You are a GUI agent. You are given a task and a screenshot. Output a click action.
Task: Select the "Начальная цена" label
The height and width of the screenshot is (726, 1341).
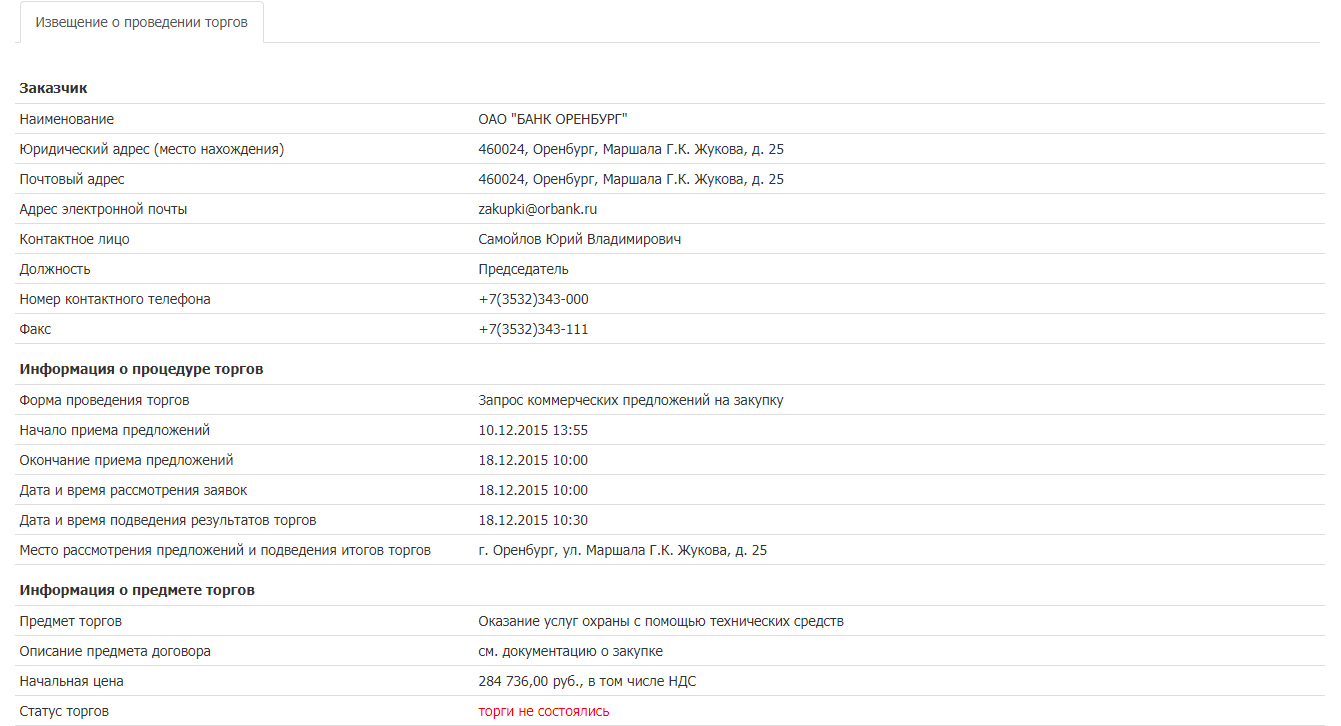[72, 681]
